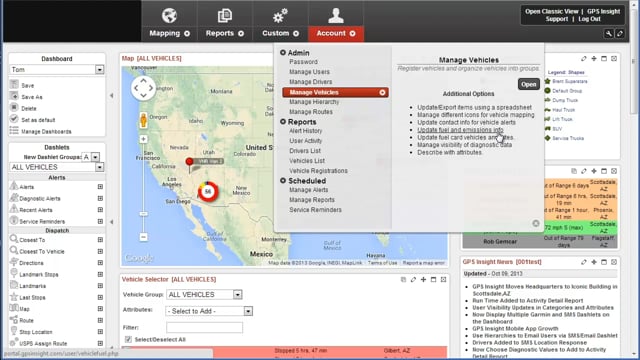Click Open Classic View link
Screen dimensions: 640x360
pos(552,11)
